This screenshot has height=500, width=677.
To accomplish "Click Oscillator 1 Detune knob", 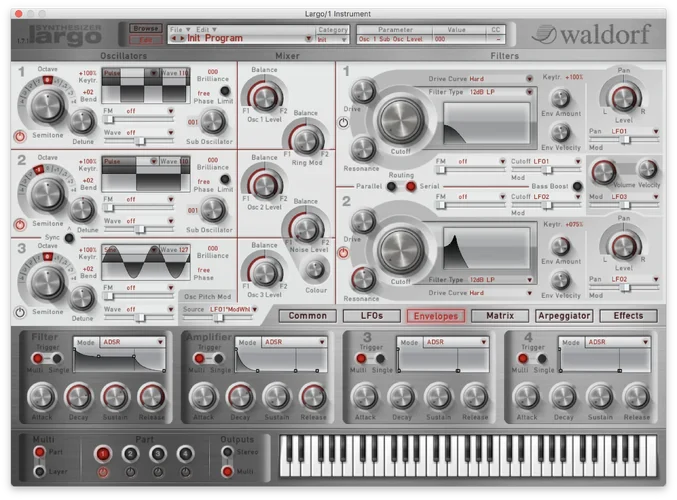I will click(82, 121).
